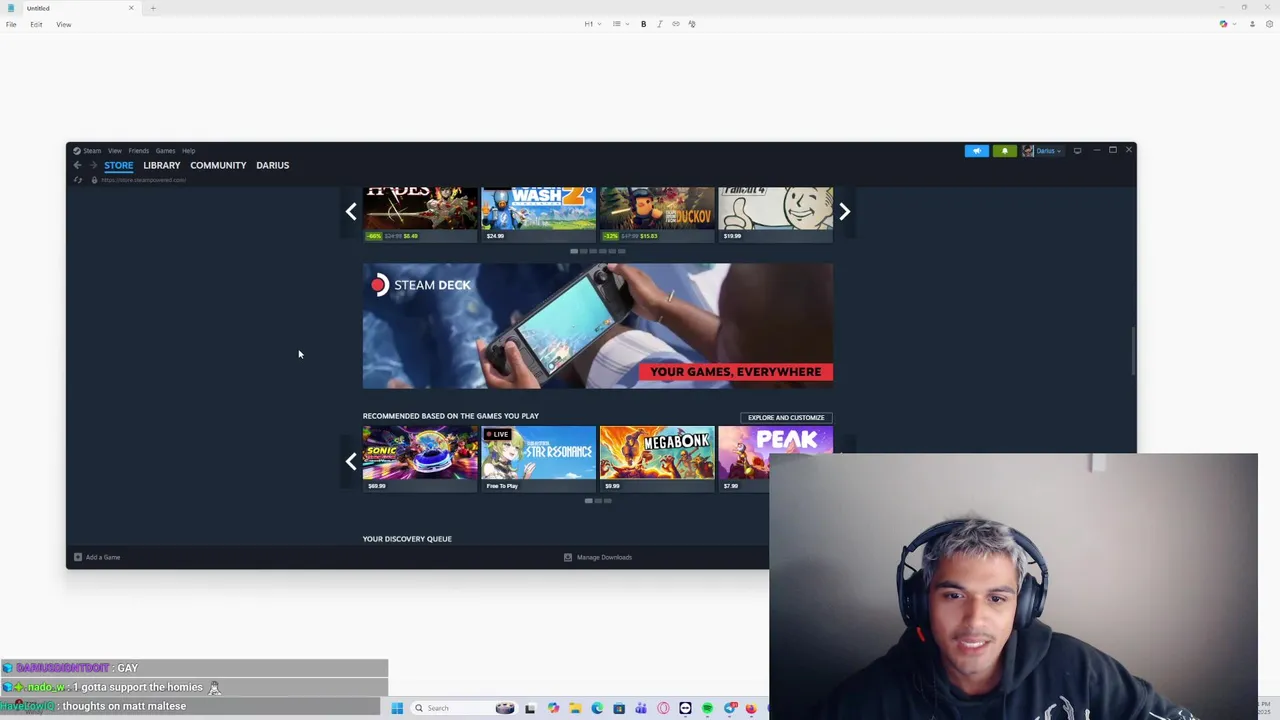
Task: Select the Untitled document tab
Action: pos(70,8)
